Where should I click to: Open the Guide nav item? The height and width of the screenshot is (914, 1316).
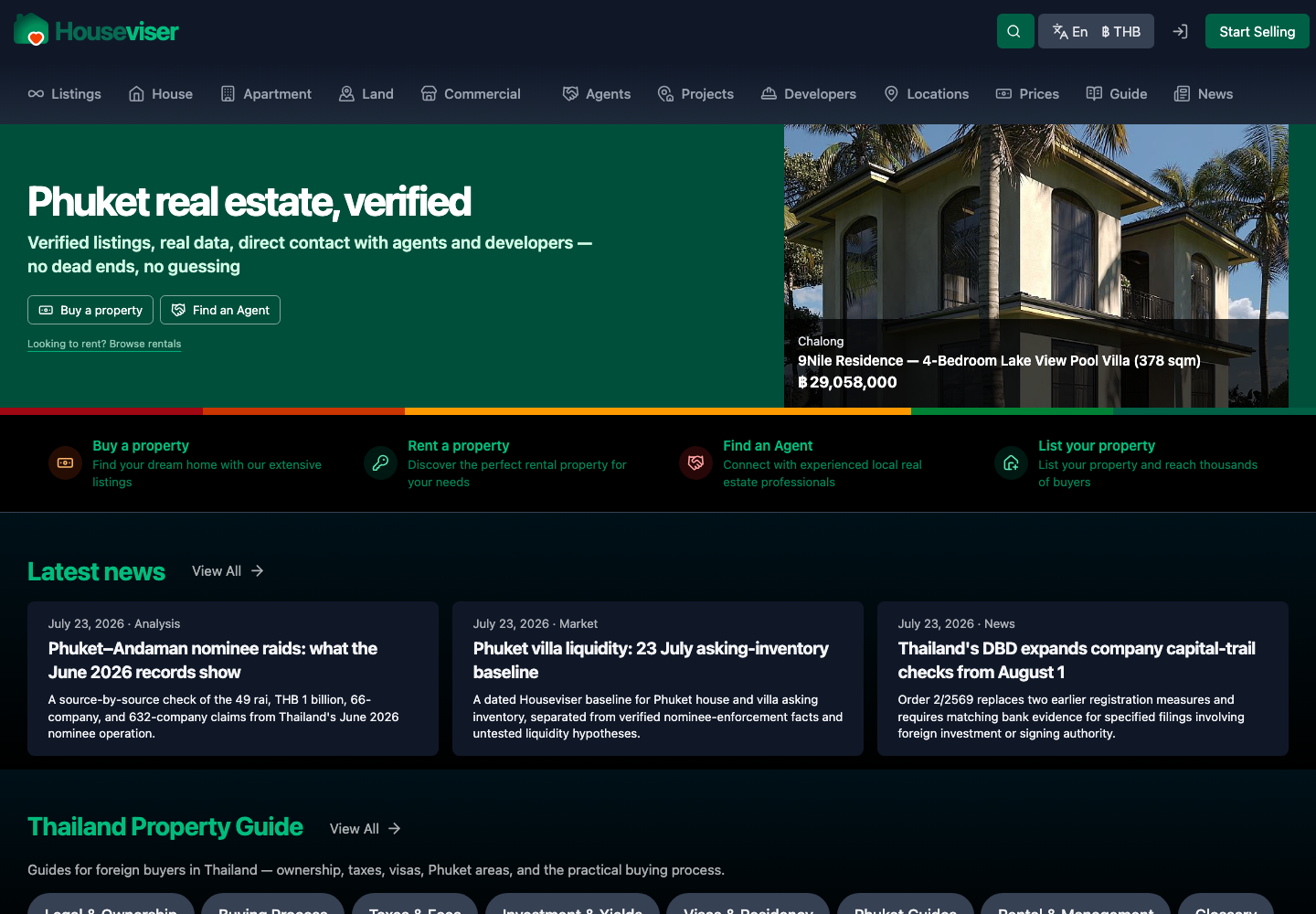pyautogui.click(x=1117, y=94)
